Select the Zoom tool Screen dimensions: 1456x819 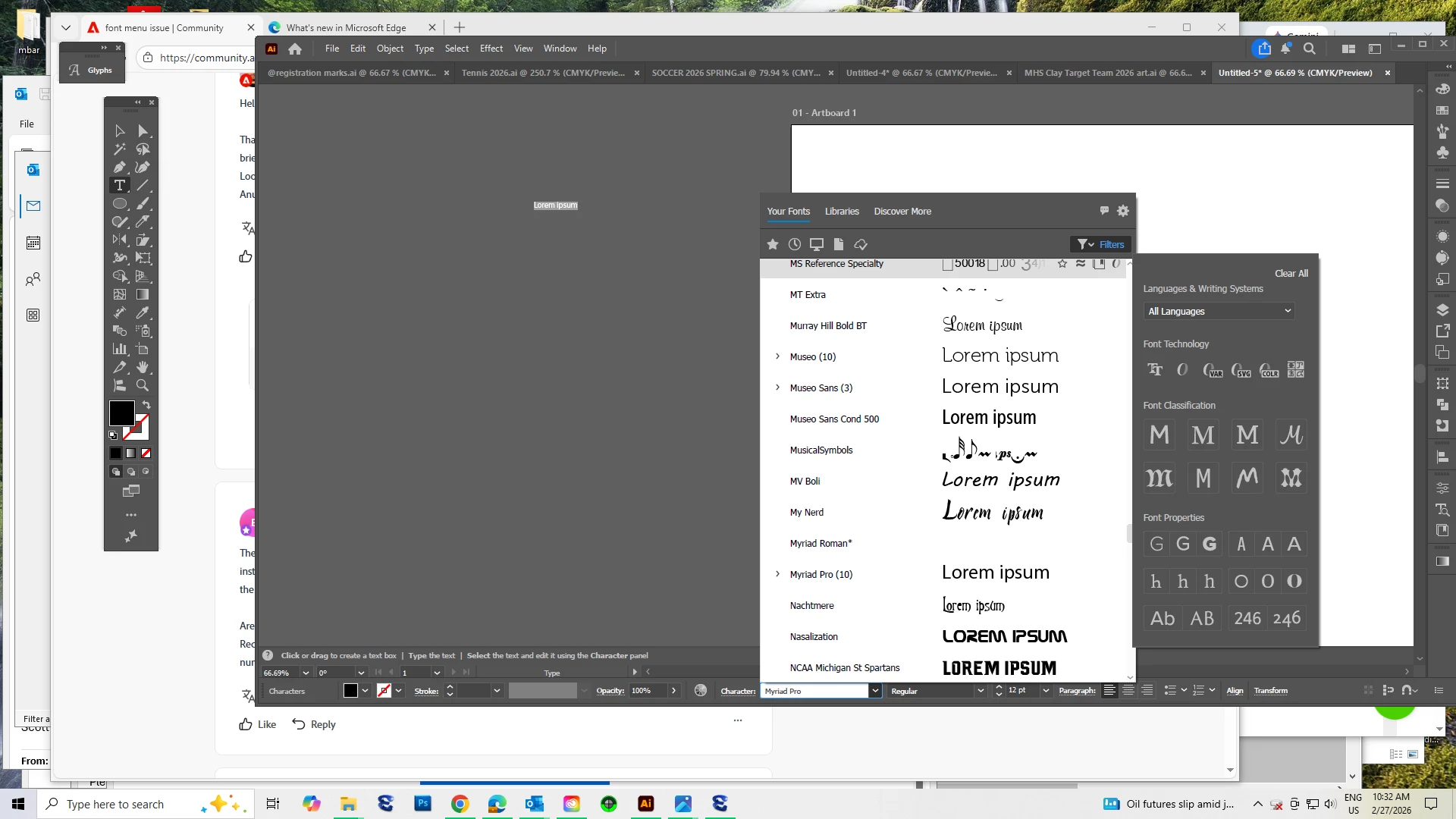tap(143, 385)
